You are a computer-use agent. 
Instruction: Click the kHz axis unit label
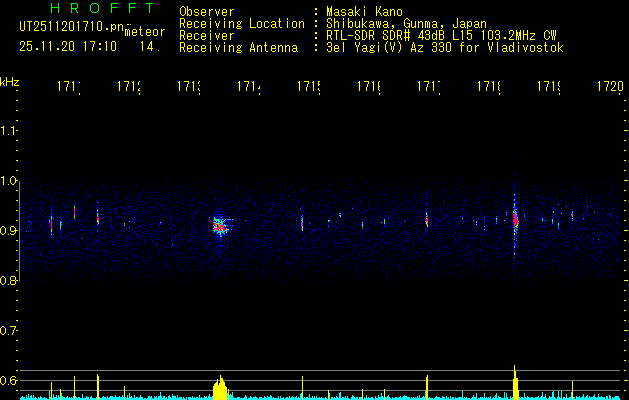coord(9,82)
